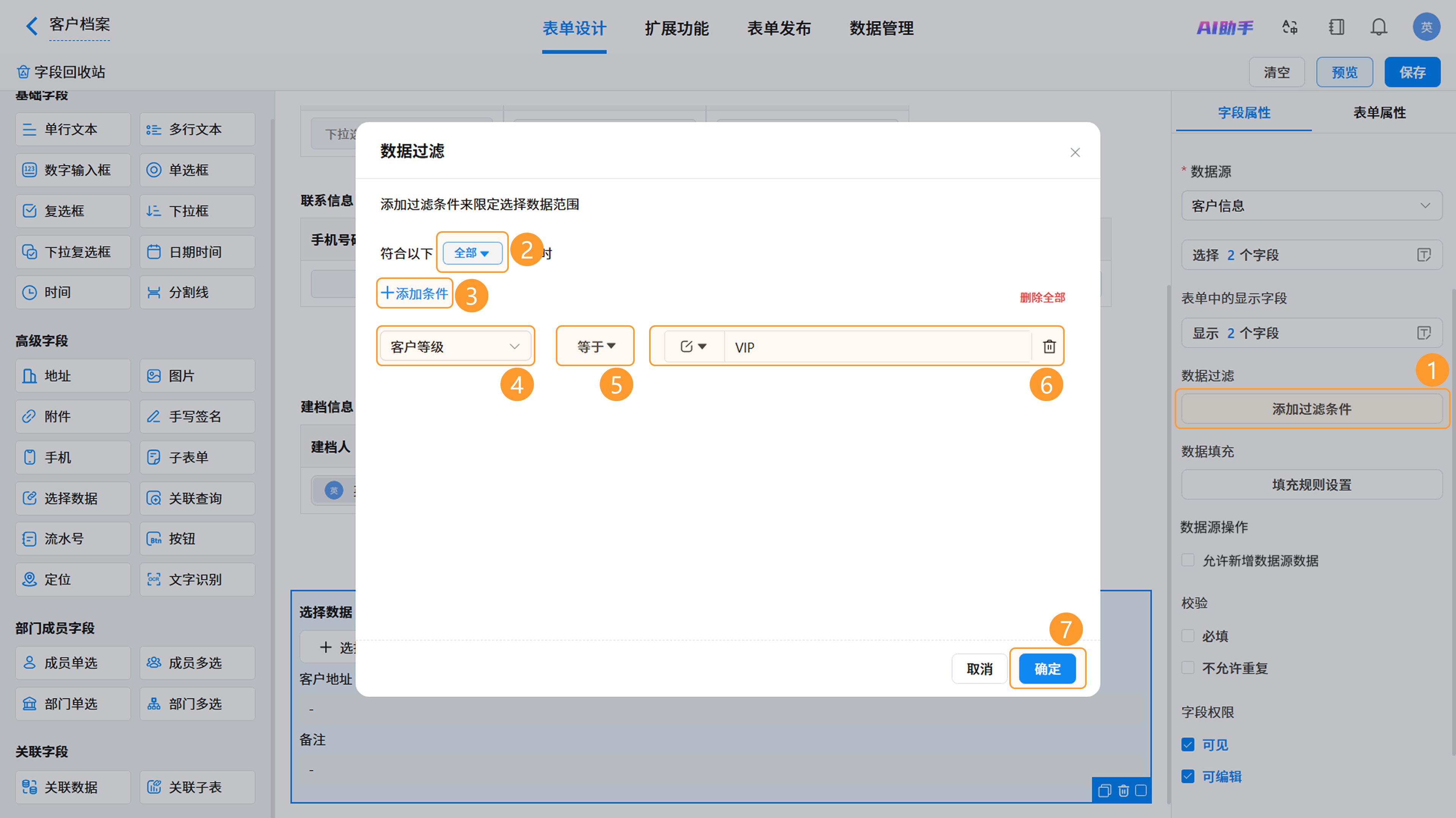Screen dimensions: 1456x818
Task: Click the 清空 button
Action: point(1276,72)
